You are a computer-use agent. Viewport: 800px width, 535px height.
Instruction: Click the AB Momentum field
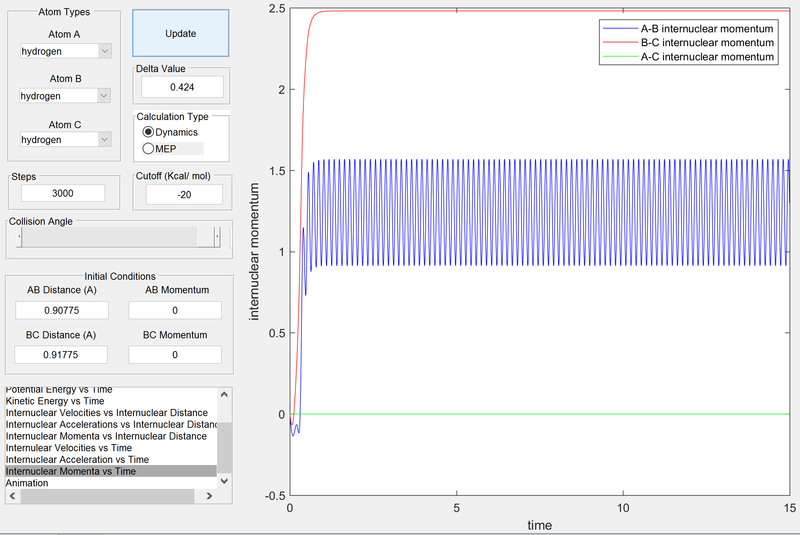click(x=175, y=310)
